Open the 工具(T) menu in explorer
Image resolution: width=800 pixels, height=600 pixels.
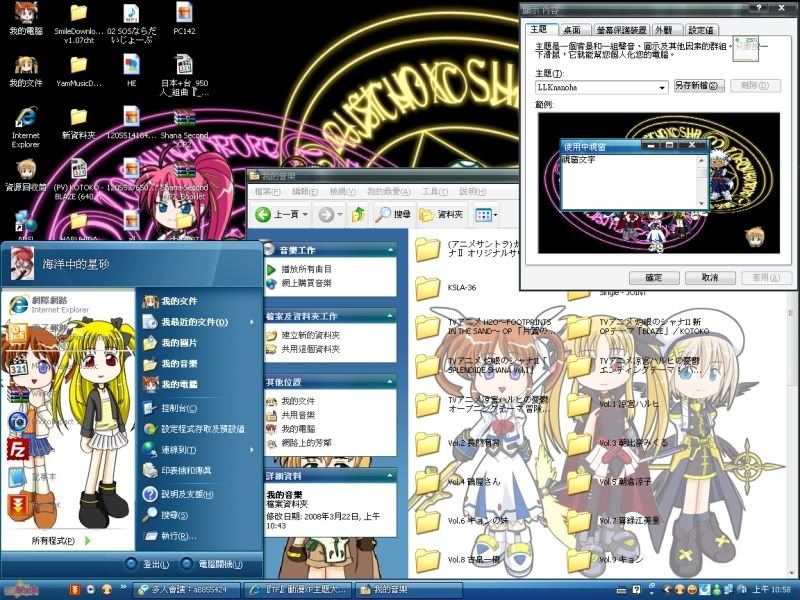click(x=435, y=192)
